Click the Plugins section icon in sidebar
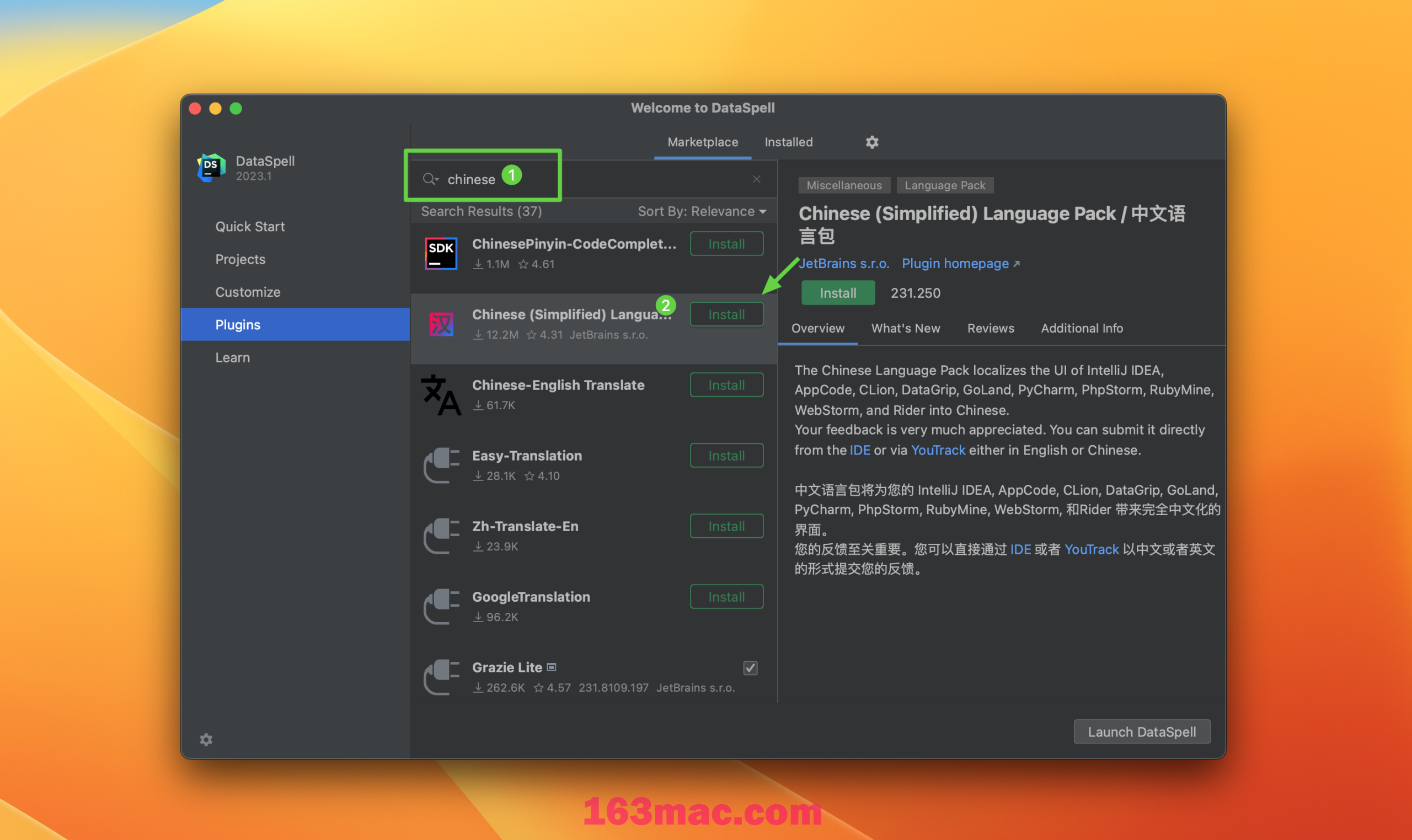The width and height of the screenshot is (1412, 840). (238, 324)
